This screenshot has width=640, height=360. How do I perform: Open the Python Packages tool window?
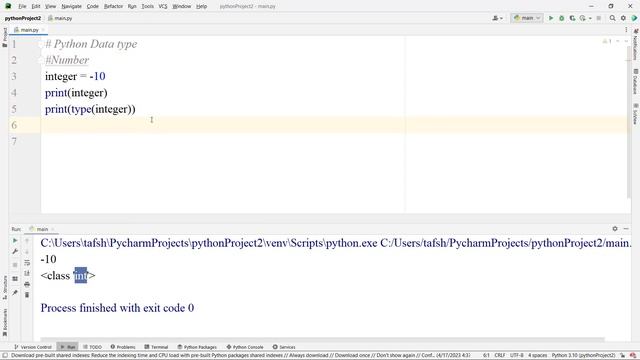point(197,347)
